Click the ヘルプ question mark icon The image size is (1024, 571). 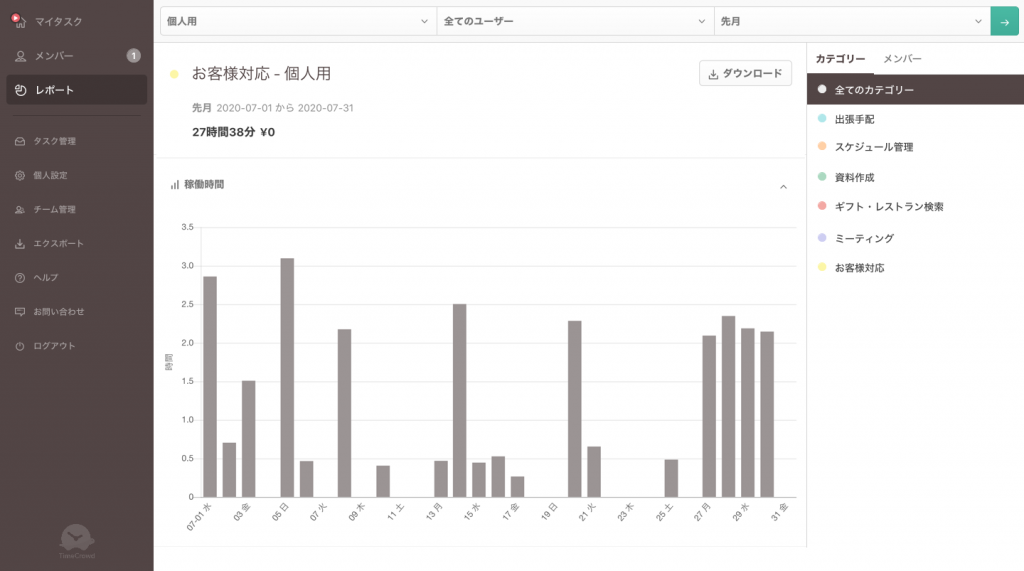(x=20, y=278)
